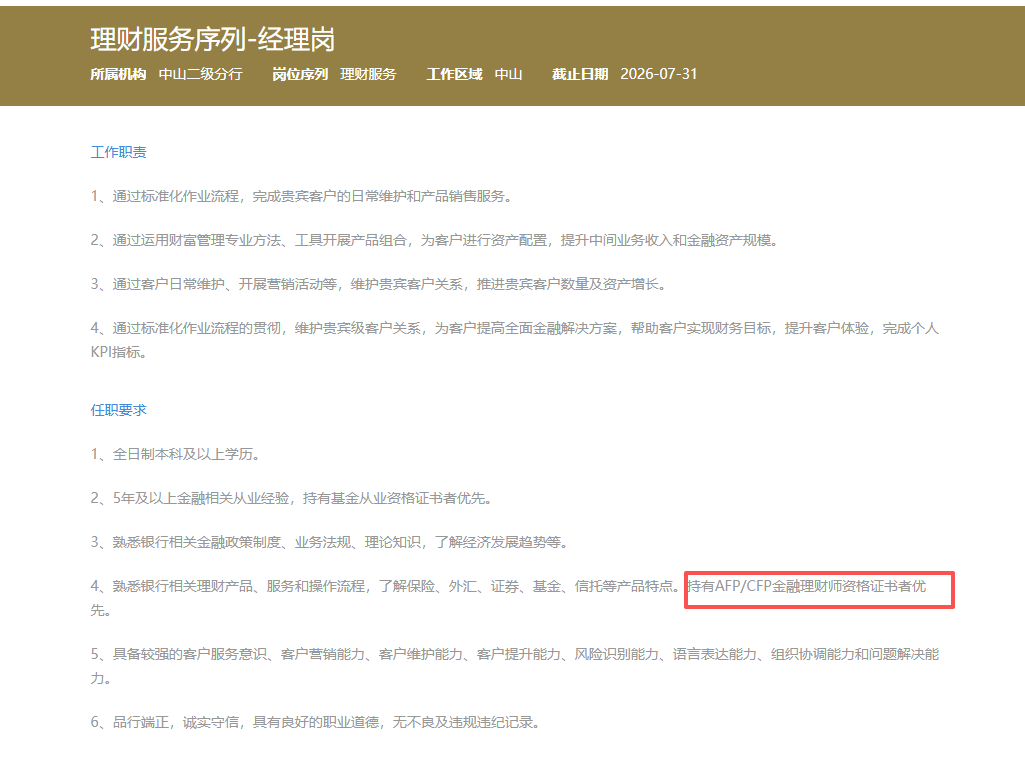
Task: Click requirement 6 品行端正，诚实守信
Action: point(315,722)
